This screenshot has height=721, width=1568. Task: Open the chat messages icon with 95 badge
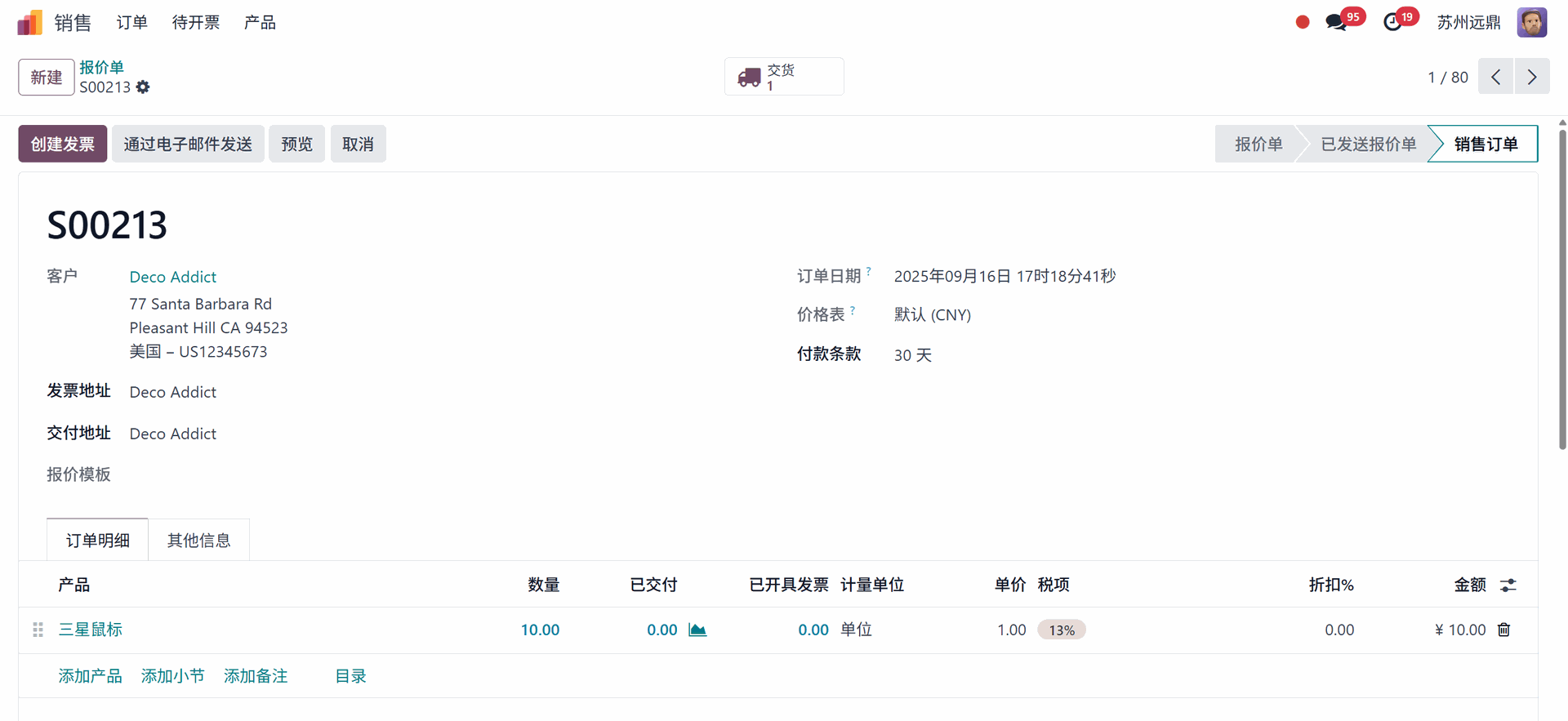(x=1336, y=23)
